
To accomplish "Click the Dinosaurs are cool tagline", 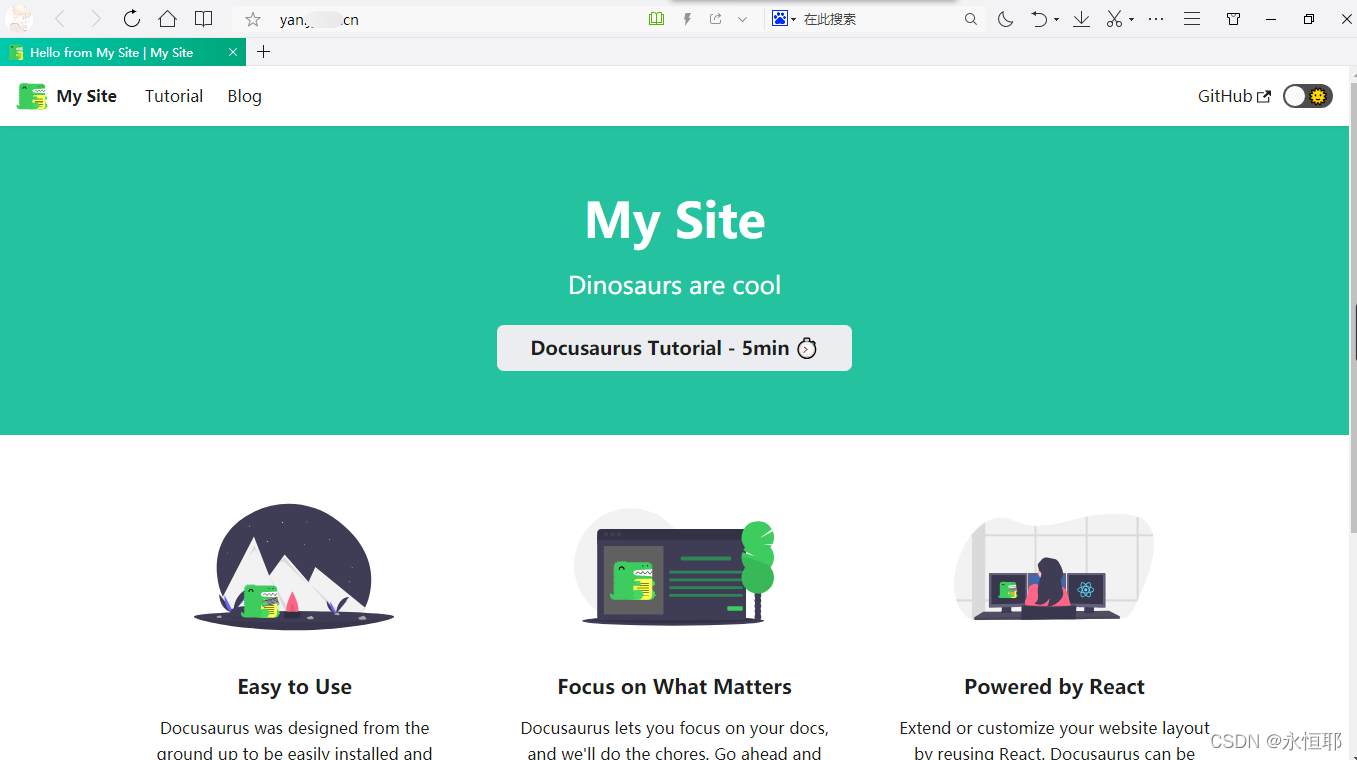I will (x=675, y=285).
